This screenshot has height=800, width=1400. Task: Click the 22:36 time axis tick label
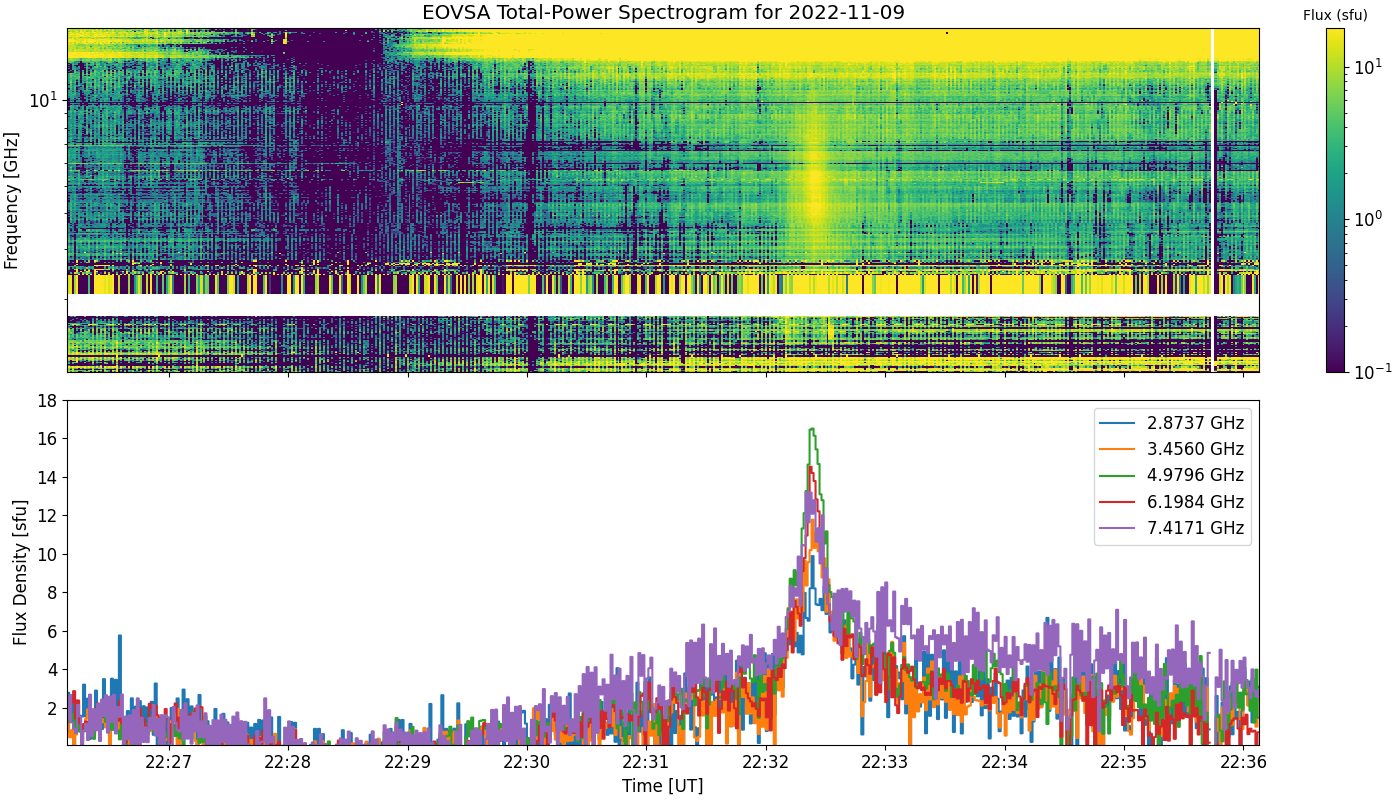point(1243,763)
